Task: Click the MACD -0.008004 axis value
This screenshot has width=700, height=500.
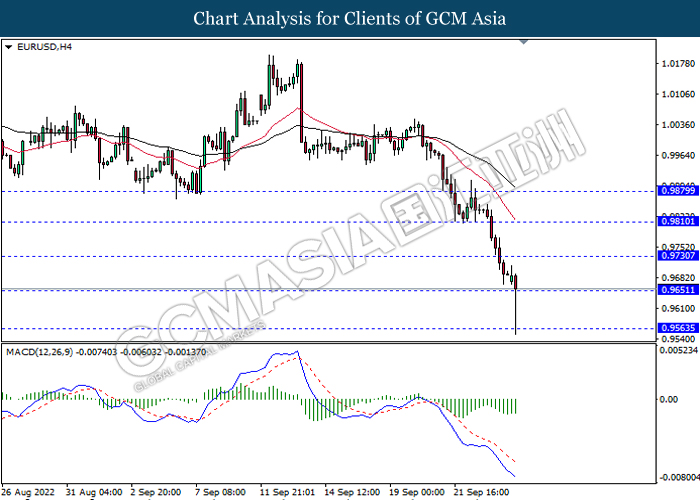Action: pos(679,478)
